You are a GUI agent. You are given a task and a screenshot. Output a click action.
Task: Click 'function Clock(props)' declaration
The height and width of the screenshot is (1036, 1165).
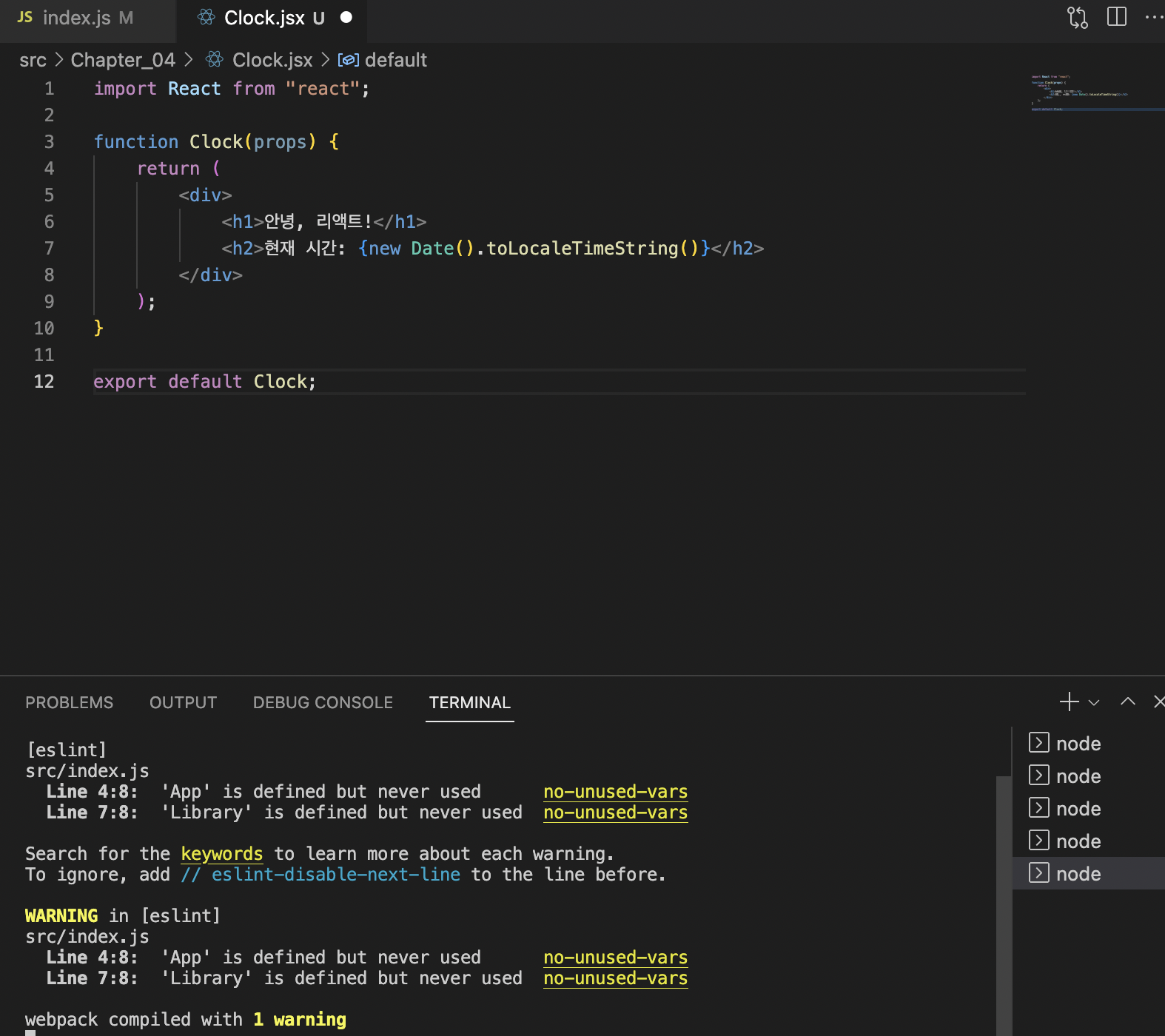(216, 142)
